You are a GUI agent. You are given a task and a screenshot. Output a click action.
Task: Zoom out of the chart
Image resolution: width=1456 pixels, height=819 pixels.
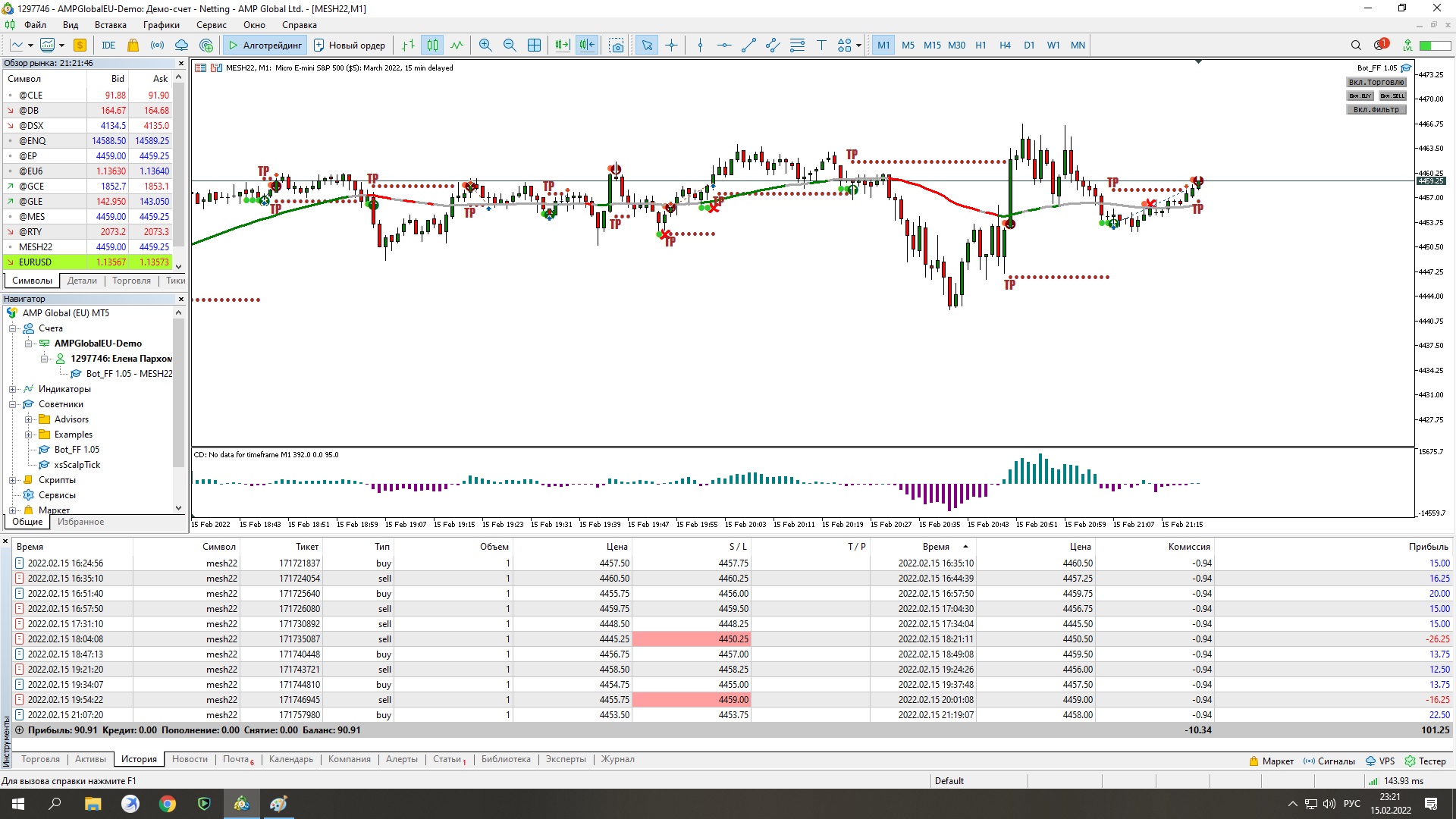510,45
